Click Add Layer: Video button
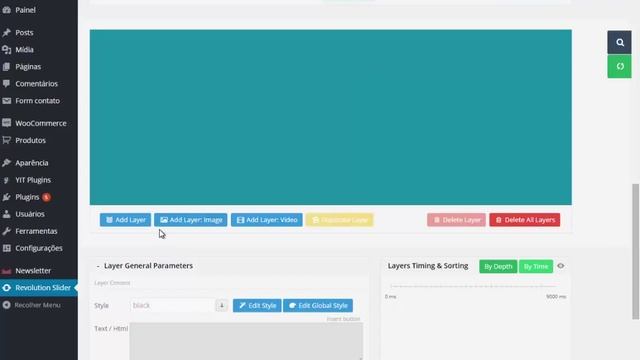 [267, 220]
